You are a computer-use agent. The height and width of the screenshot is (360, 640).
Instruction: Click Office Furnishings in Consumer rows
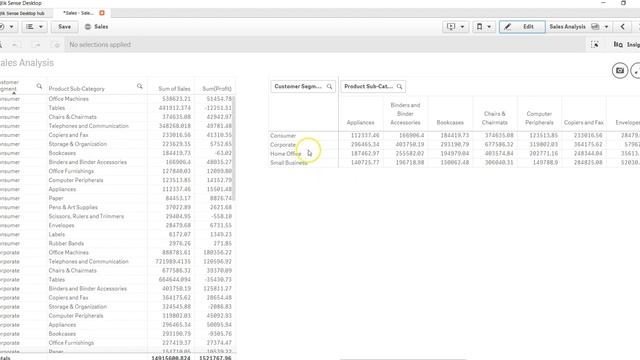[x=71, y=171]
